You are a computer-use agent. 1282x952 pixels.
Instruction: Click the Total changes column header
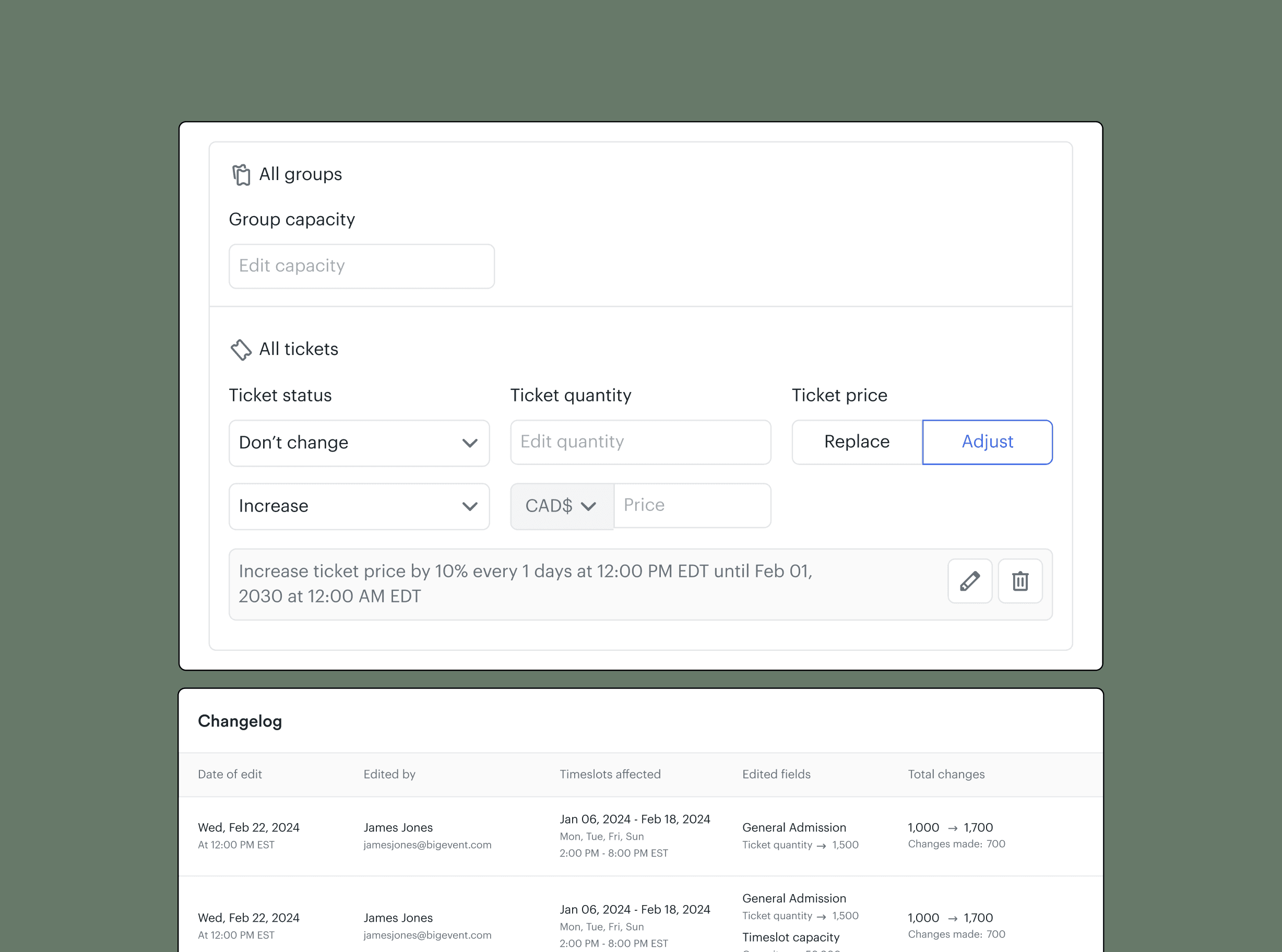(946, 775)
